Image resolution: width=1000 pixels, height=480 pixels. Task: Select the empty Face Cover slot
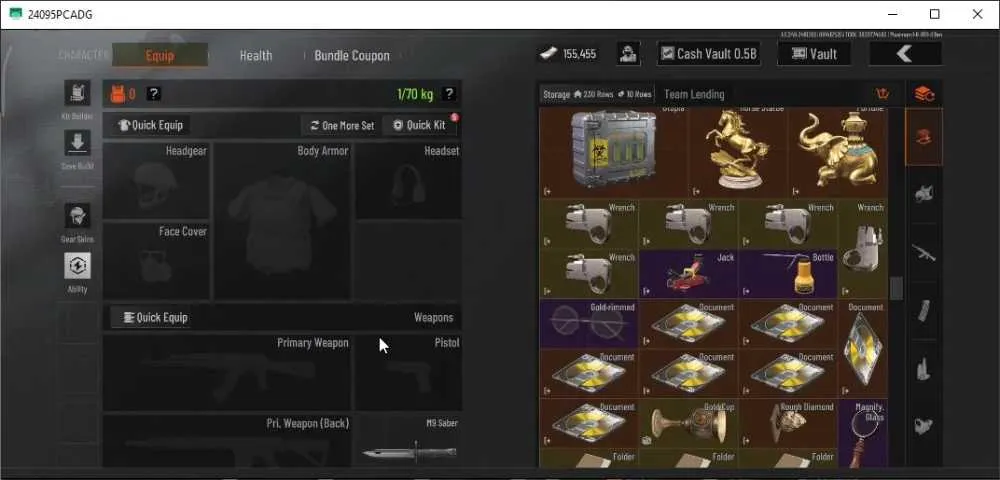[156, 261]
